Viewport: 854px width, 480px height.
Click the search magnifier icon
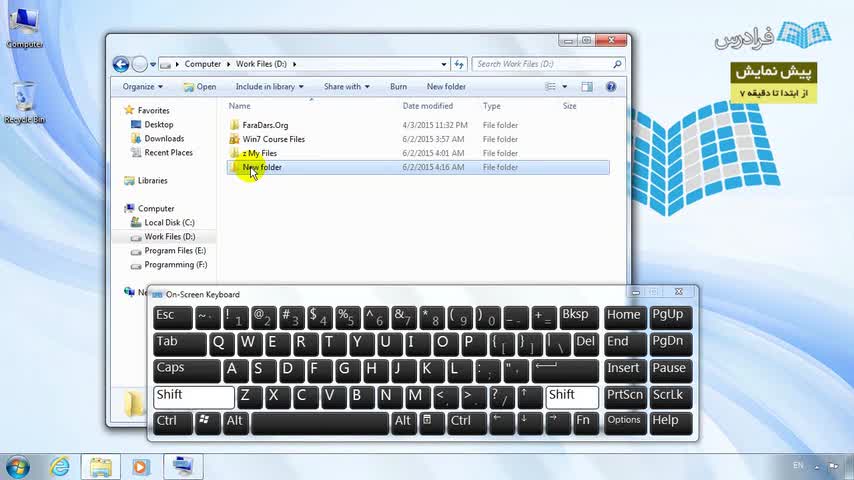coord(617,64)
